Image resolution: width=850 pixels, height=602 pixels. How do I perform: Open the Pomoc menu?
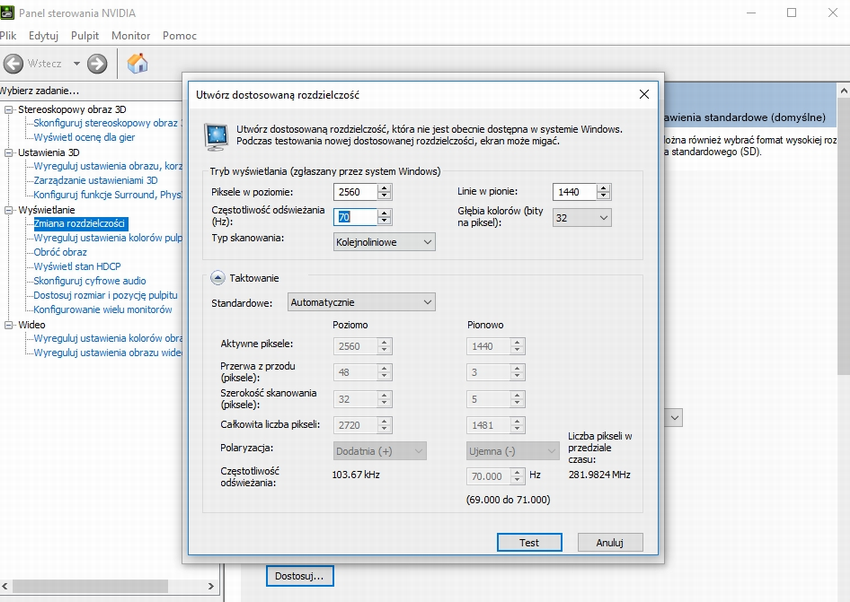coord(179,36)
